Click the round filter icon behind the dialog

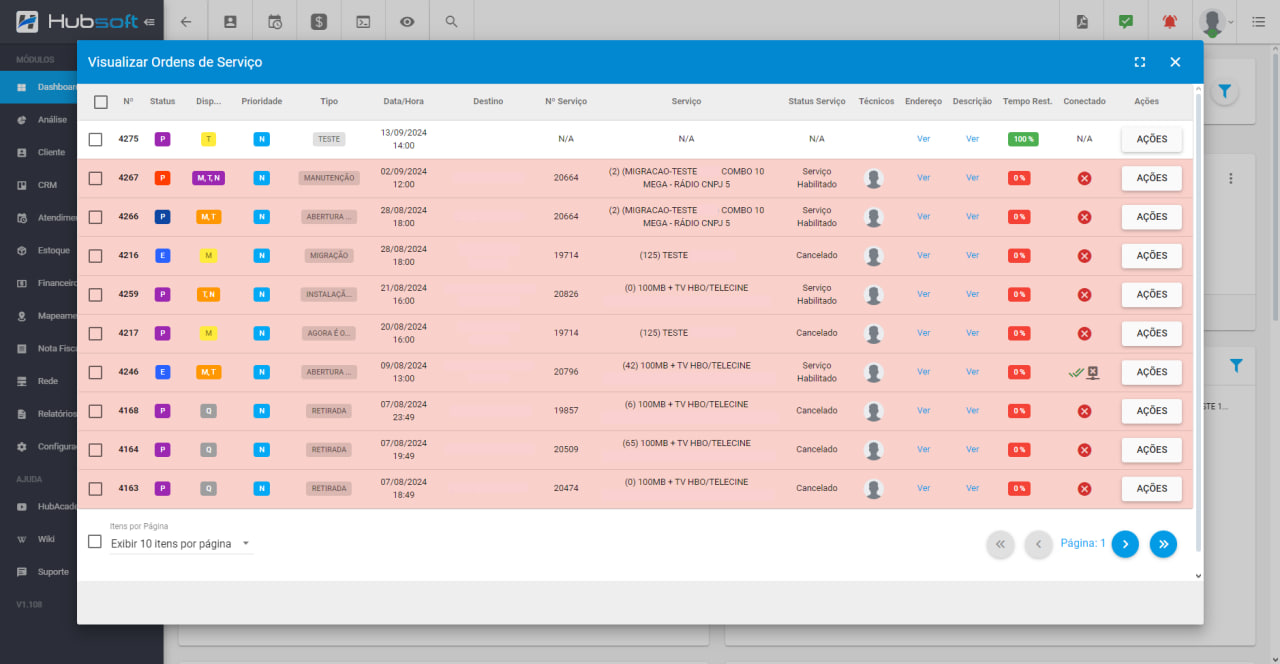coord(1225,92)
